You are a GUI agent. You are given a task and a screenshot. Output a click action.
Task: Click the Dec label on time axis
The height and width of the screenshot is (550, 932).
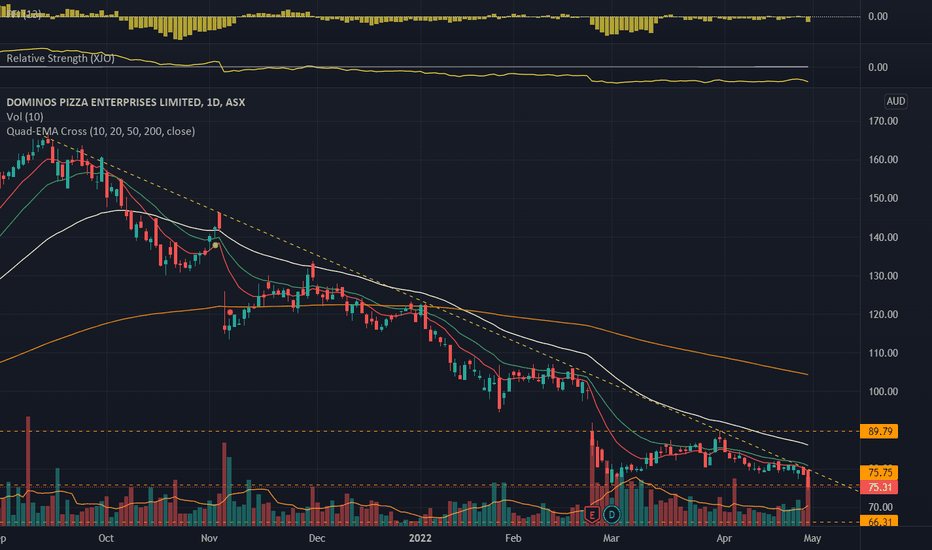[317, 538]
